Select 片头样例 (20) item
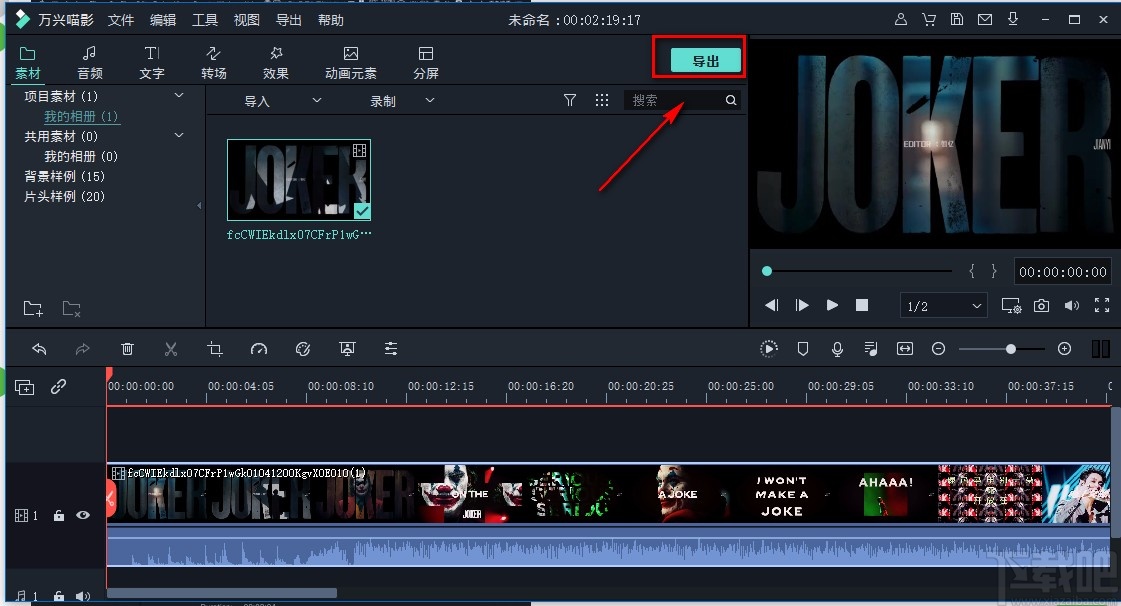This screenshot has height=606, width=1121. pos(64,197)
